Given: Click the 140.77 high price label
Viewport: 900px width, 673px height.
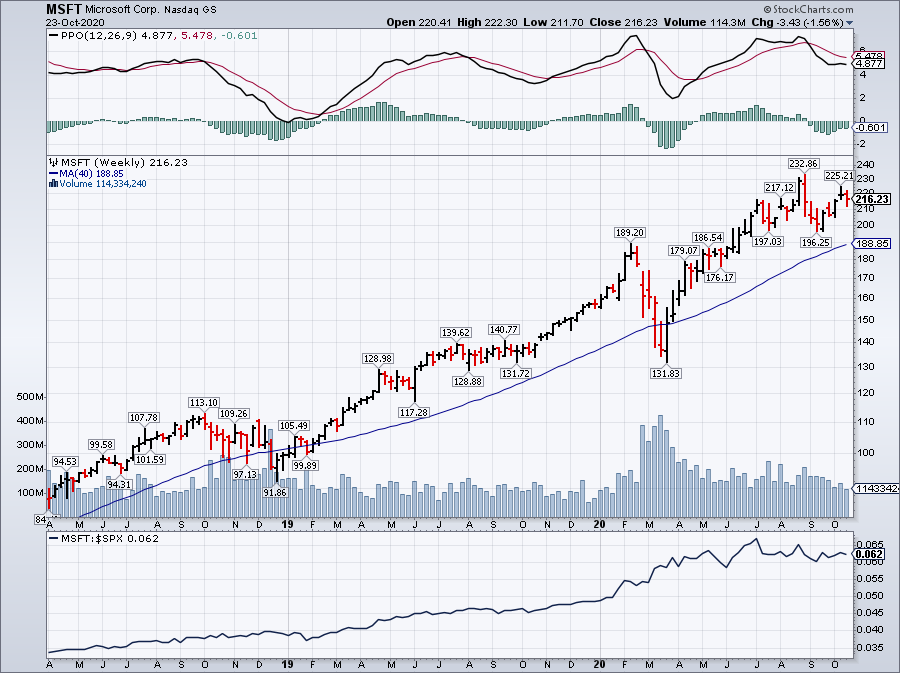Looking at the screenshot, I should click(x=503, y=329).
